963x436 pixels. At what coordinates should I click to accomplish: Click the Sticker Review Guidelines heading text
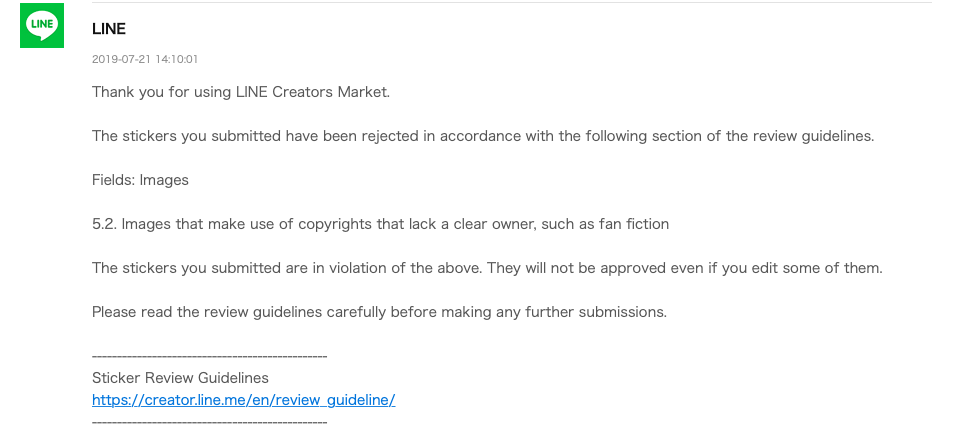(180, 378)
